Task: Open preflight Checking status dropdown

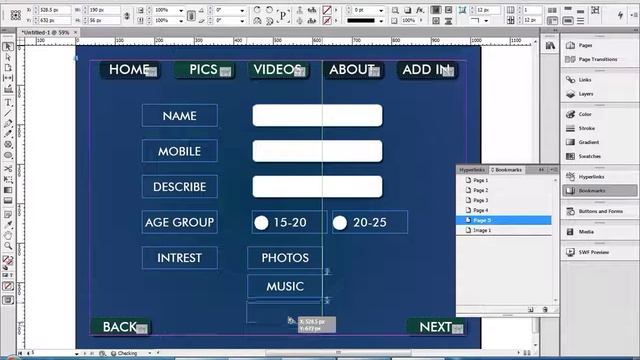Action: click(150, 353)
